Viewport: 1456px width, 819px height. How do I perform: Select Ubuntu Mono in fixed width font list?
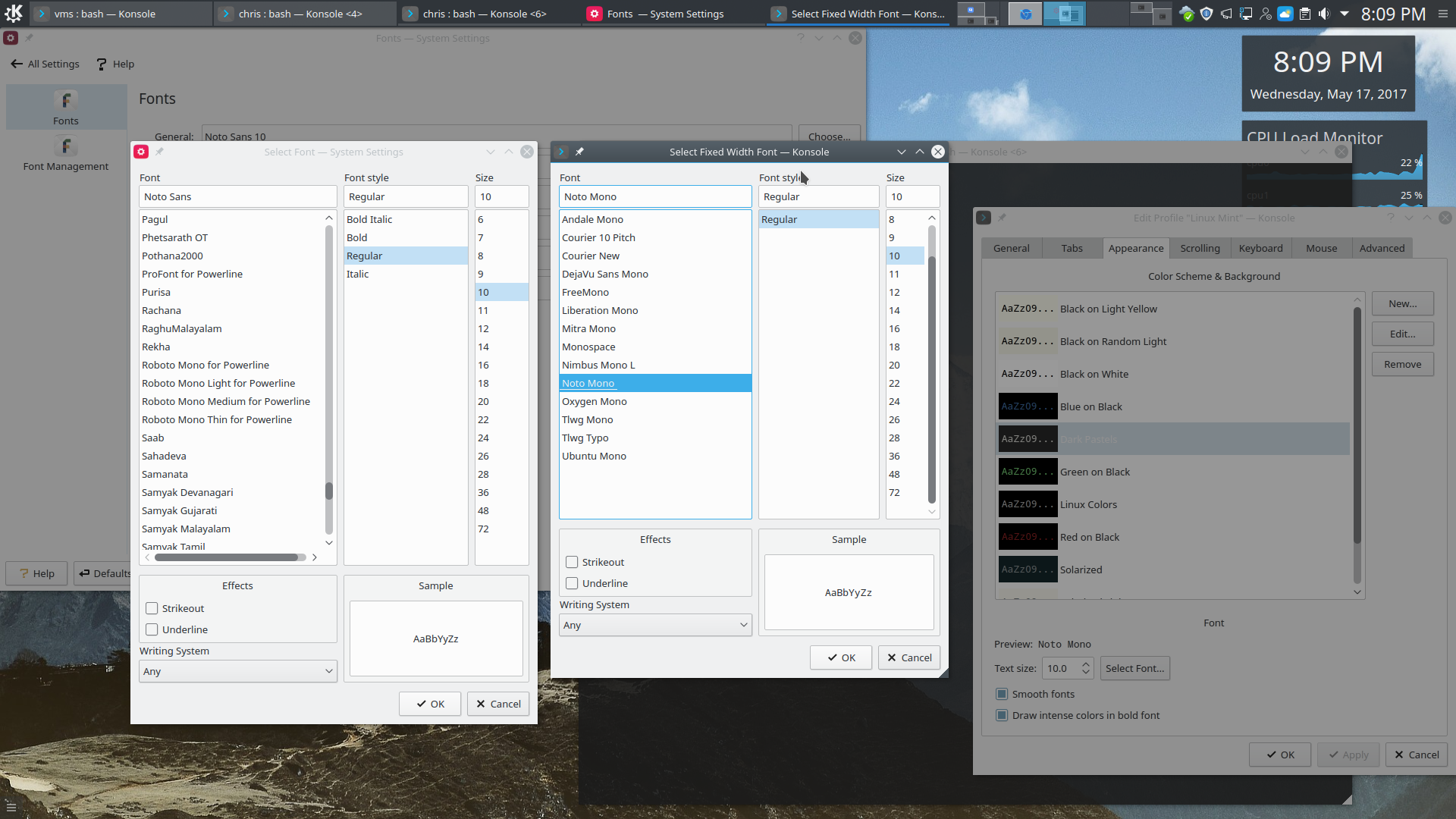coord(655,456)
